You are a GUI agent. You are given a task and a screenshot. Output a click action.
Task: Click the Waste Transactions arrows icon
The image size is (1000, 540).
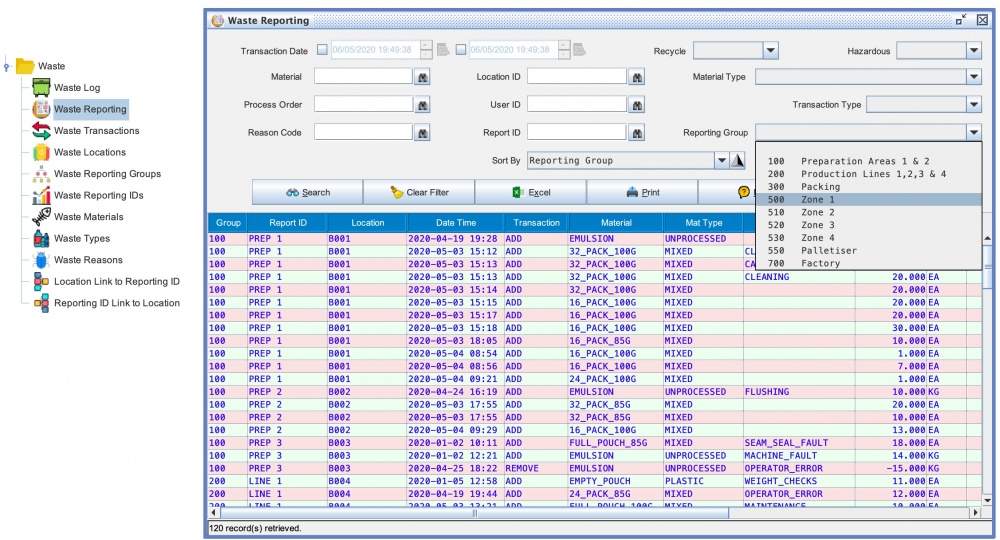[x=41, y=131]
